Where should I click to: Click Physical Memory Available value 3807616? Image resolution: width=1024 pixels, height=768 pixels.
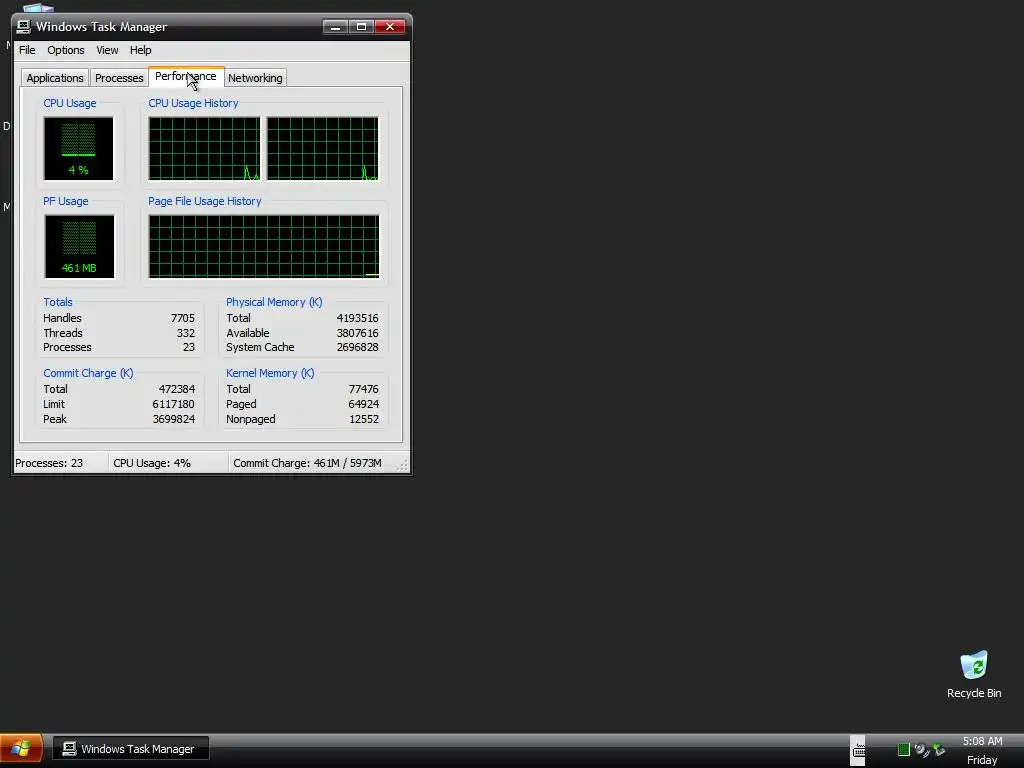357,333
